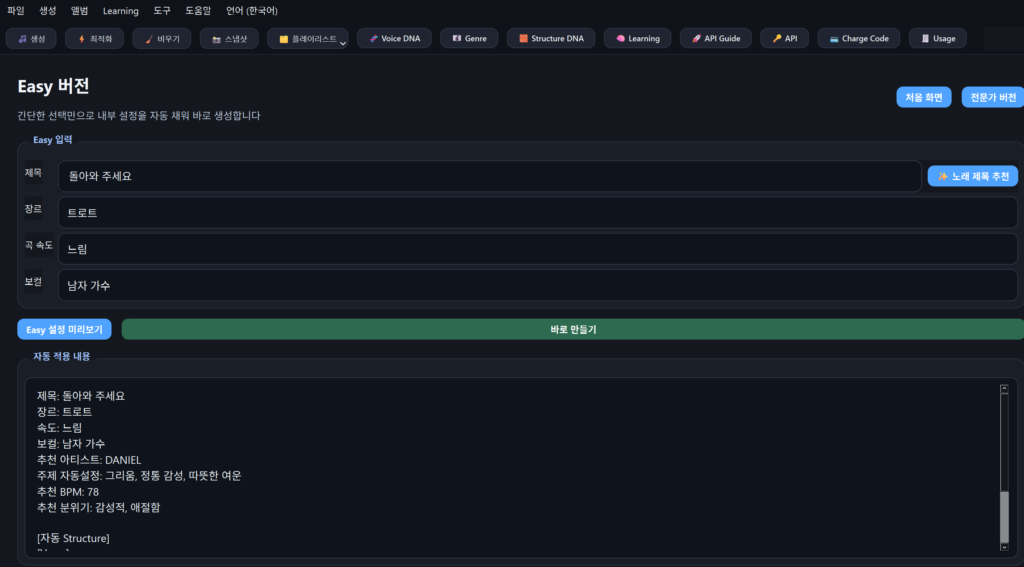Open the API key toolbar button

pyautogui.click(x=784, y=39)
